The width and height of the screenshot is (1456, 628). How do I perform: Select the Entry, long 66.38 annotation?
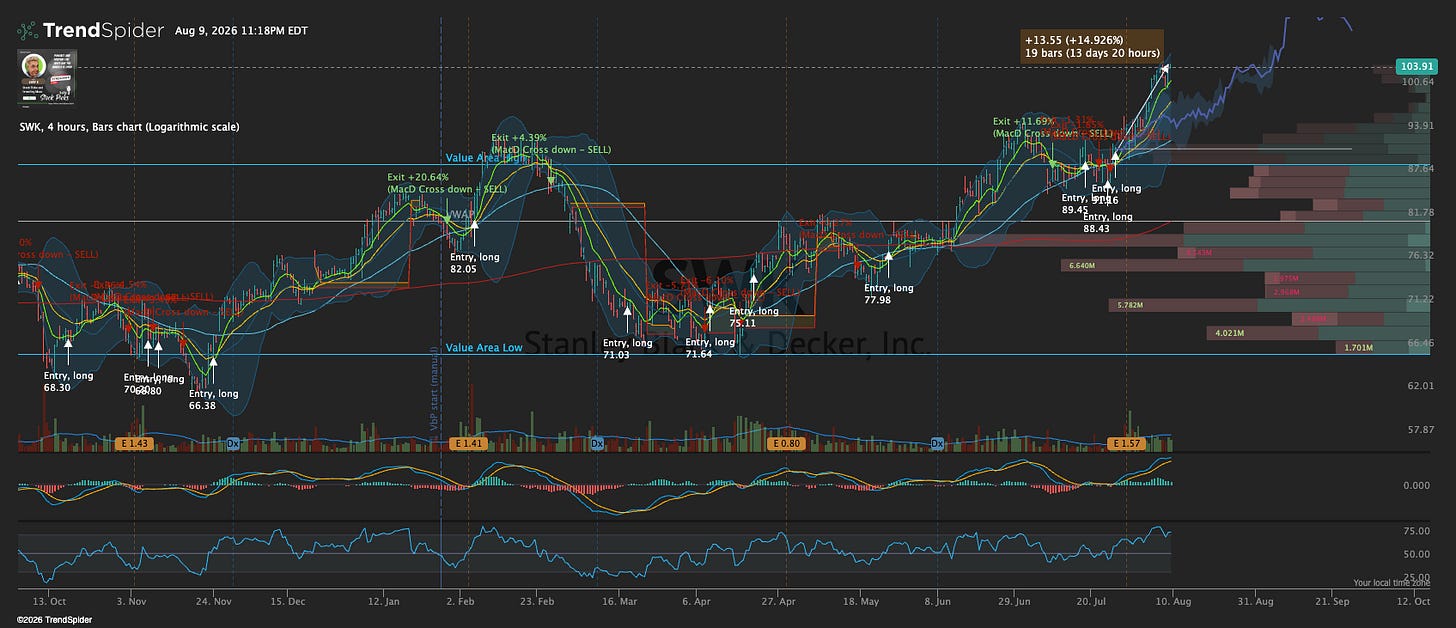pyautogui.click(x=213, y=399)
